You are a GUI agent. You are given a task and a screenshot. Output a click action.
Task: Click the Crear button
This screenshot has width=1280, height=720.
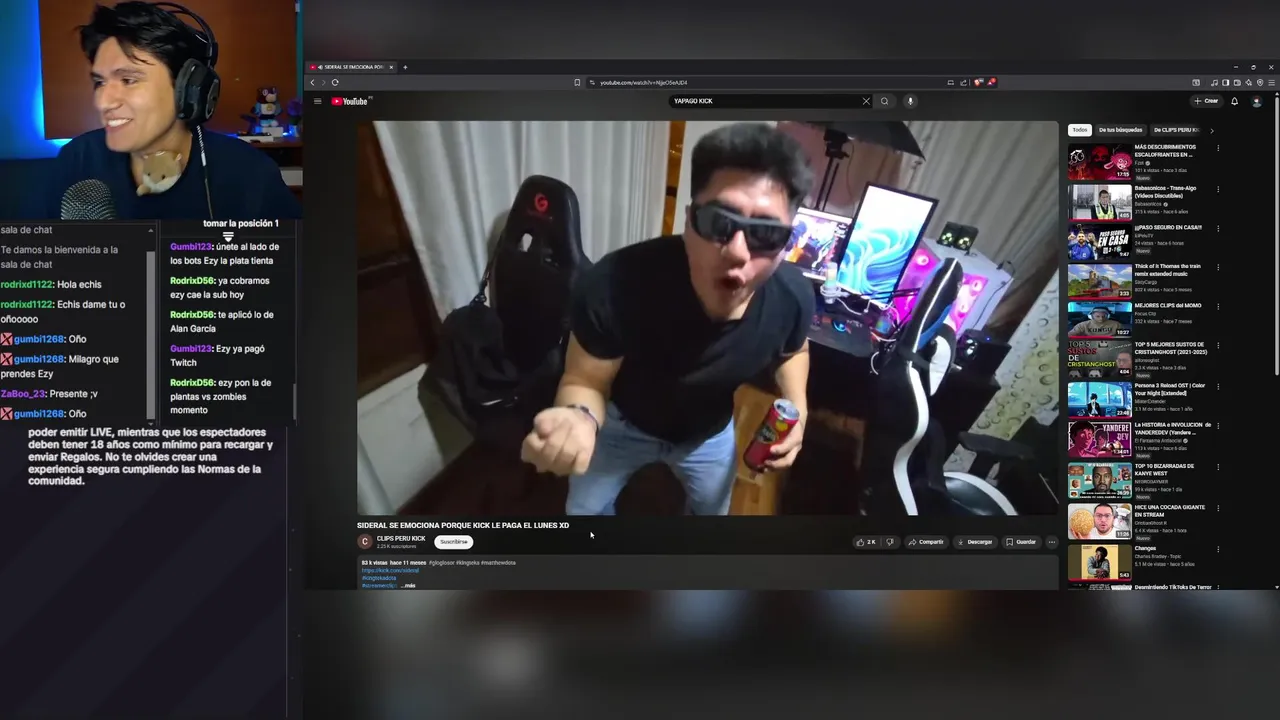1206,101
